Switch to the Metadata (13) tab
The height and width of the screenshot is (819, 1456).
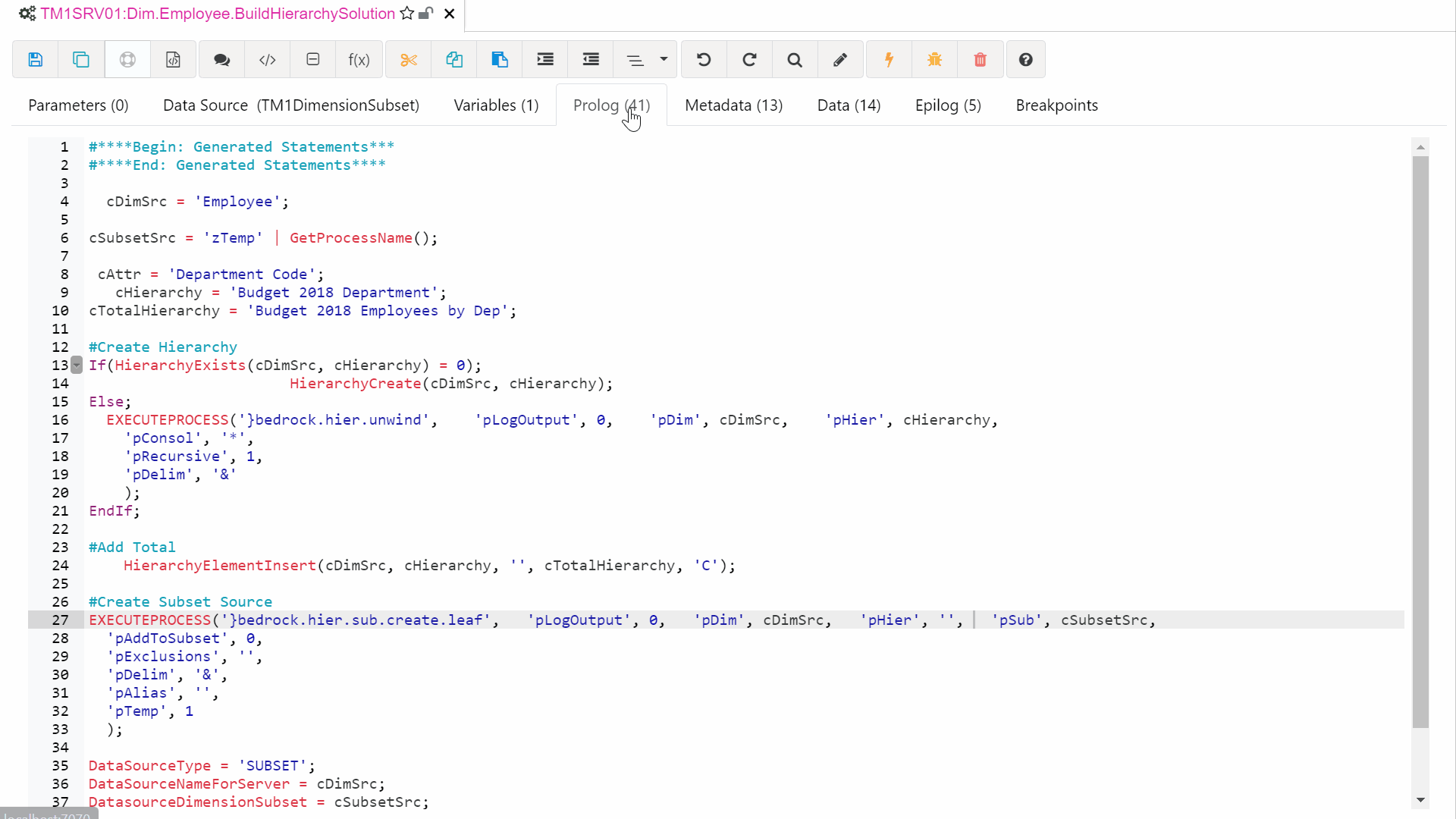tap(733, 105)
